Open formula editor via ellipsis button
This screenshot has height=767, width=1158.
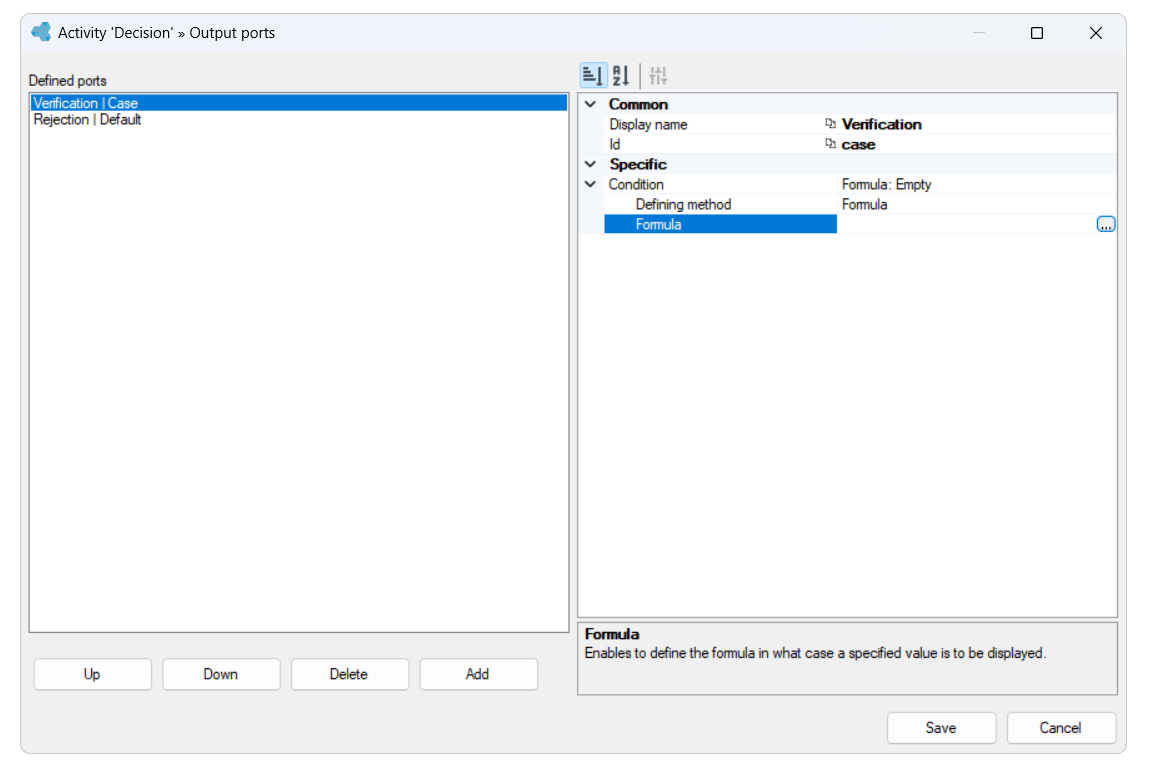[1106, 224]
